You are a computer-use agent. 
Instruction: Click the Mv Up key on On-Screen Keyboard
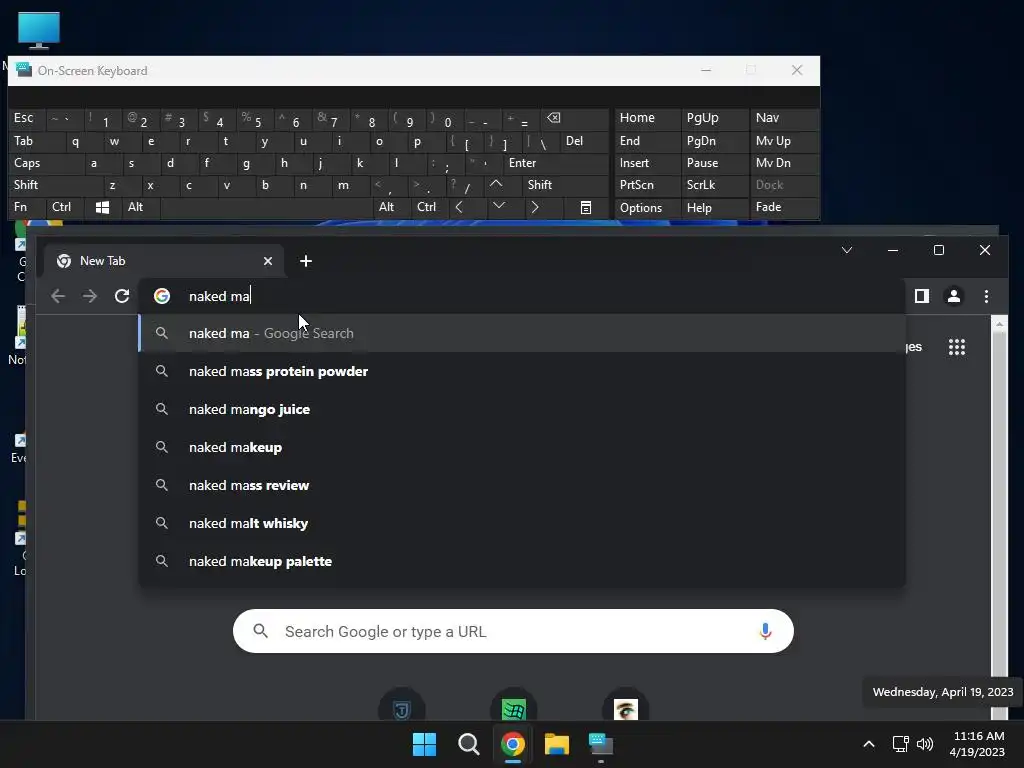784,141
